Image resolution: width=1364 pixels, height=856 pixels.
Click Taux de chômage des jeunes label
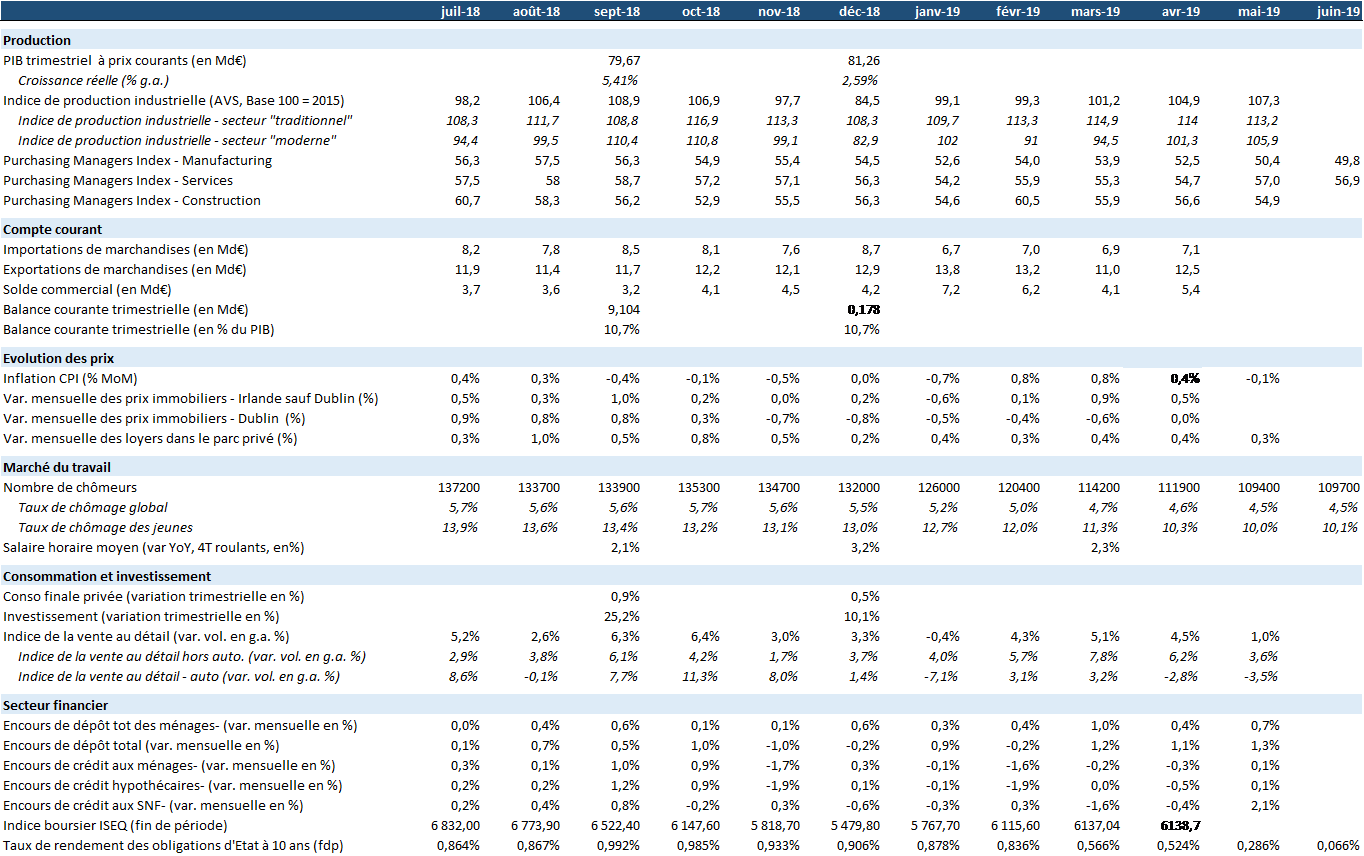click(105, 527)
